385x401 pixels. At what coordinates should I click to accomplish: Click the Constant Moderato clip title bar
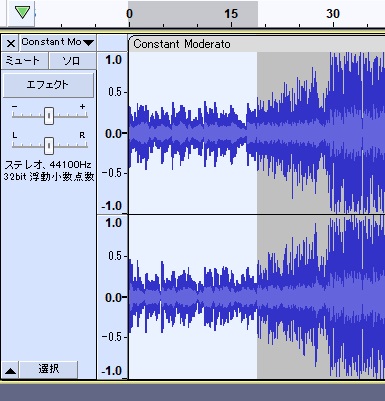[x=257, y=44]
